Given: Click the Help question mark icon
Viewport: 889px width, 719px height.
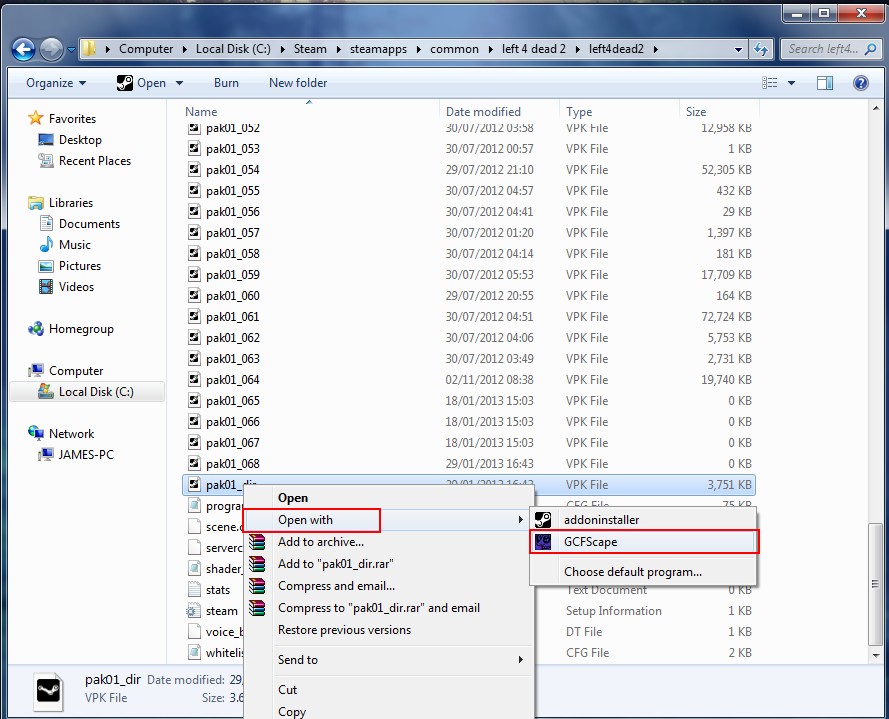Looking at the screenshot, I should 860,83.
